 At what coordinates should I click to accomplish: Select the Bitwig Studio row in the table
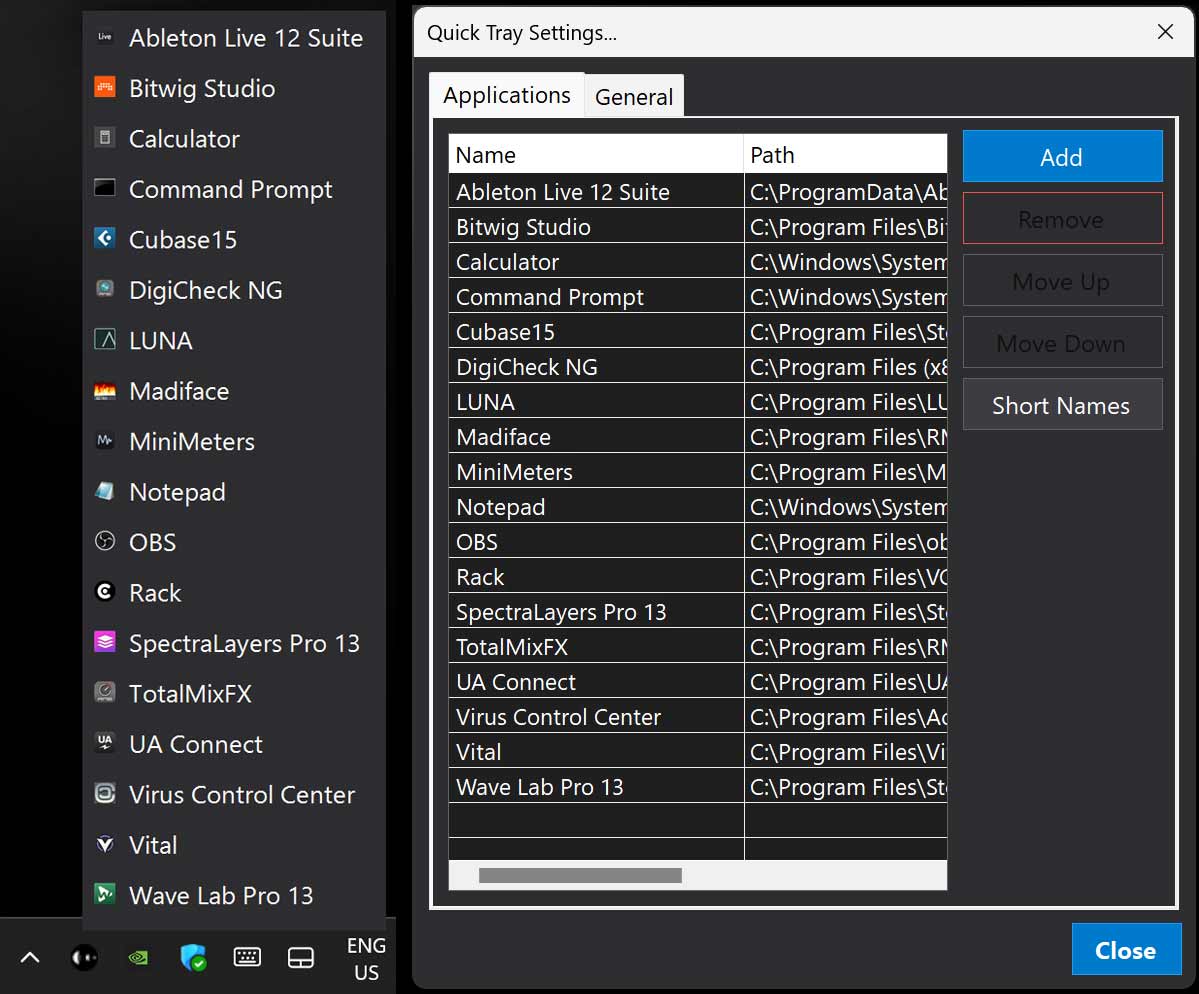[697, 226]
